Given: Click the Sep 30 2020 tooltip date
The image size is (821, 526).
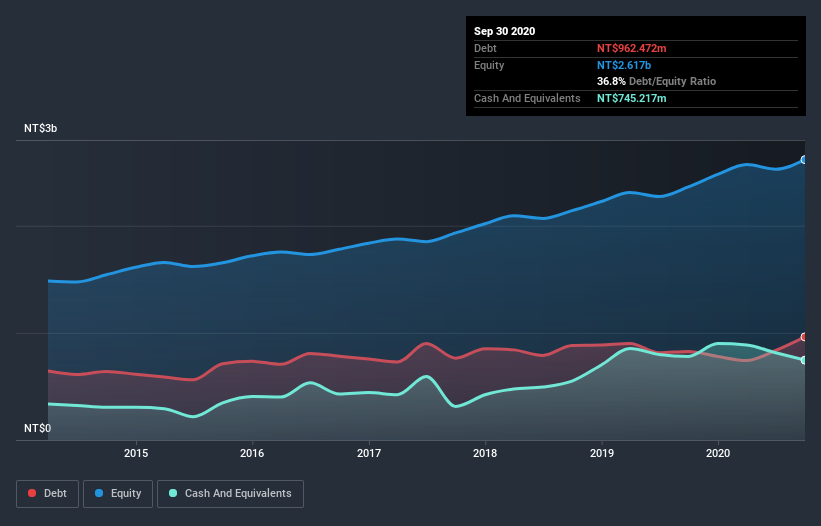Looking at the screenshot, I should point(504,31).
